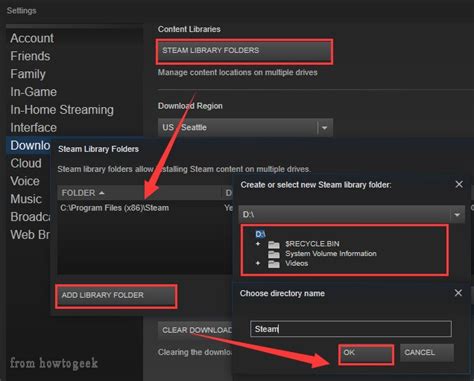Close the Create or select library folder dialog
The height and width of the screenshot is (381, 474).
point(459,184)
